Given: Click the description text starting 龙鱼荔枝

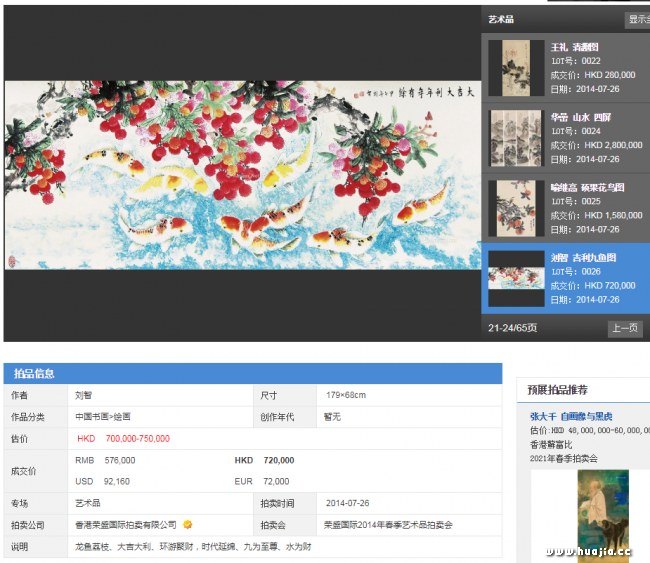Looking at the screenshot, I should (193, 546).
